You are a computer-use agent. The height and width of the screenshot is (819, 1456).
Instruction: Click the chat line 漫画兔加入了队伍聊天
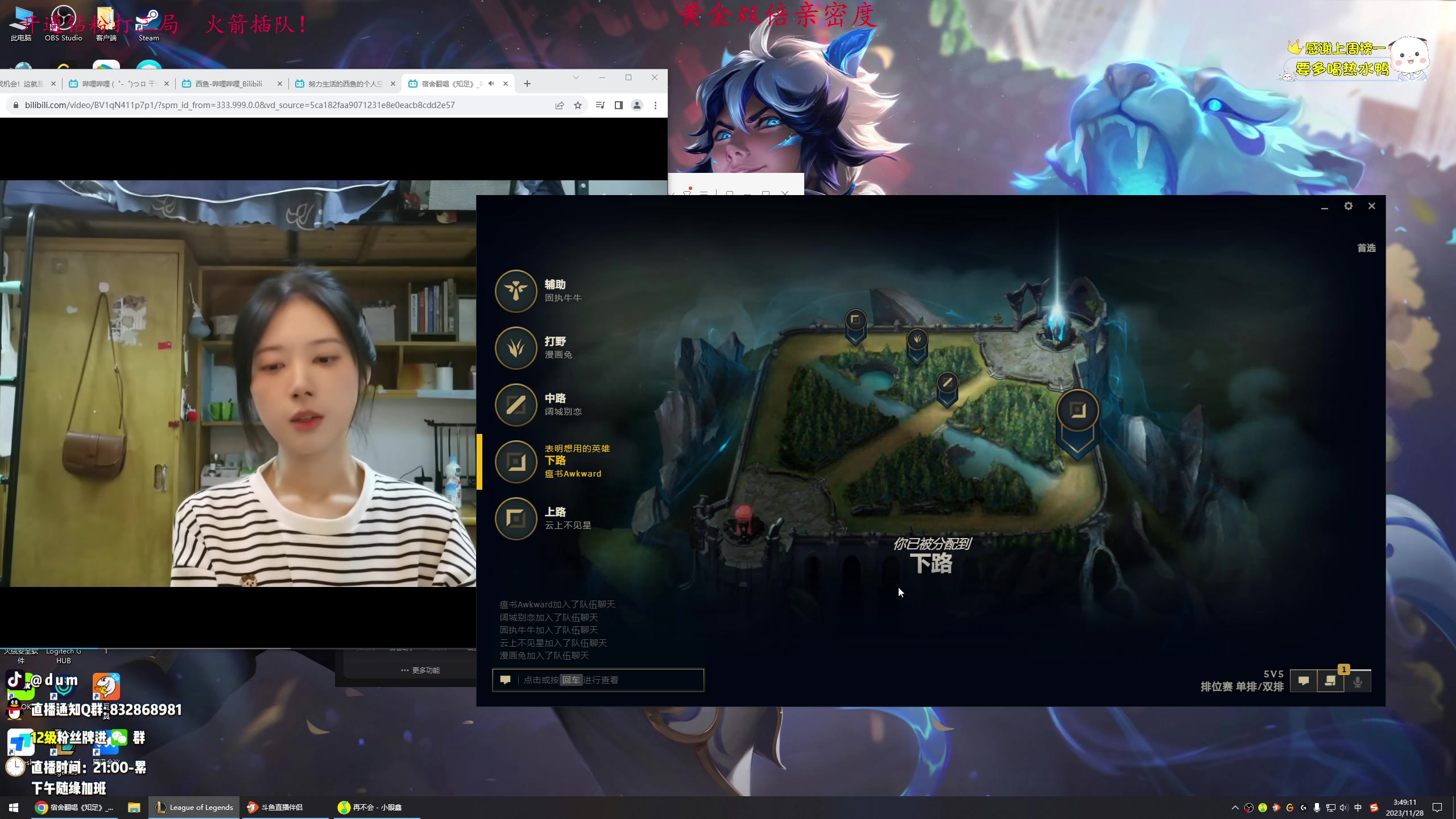(544, 655)
